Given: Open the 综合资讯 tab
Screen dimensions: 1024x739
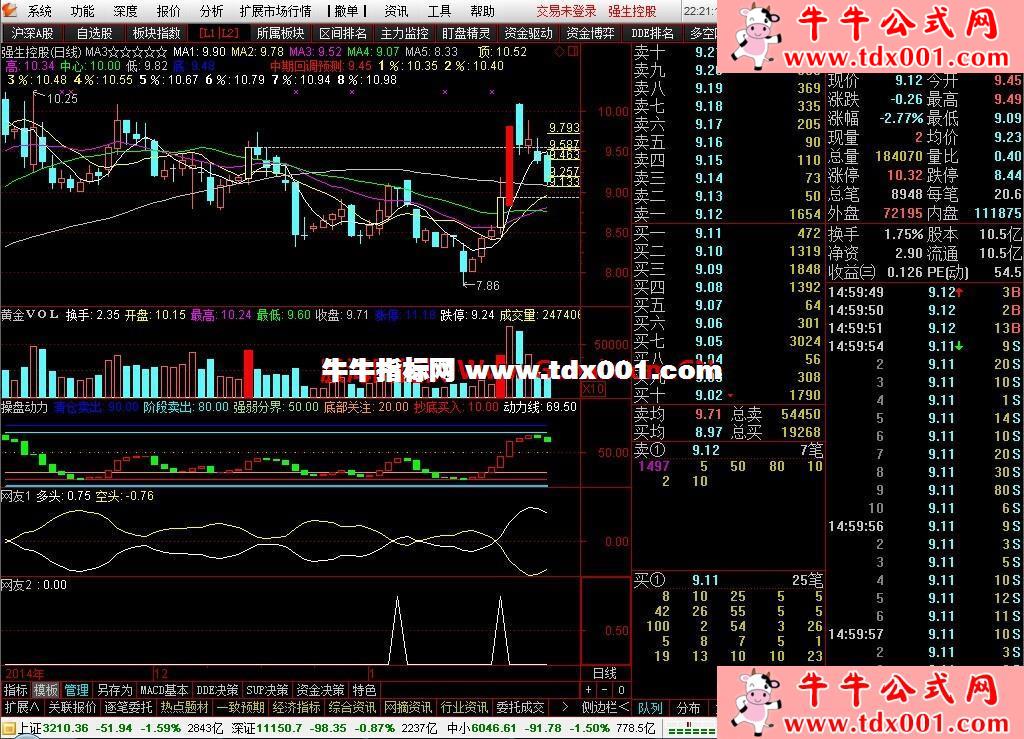Looking at the screenshot, I should pos(353,707).
